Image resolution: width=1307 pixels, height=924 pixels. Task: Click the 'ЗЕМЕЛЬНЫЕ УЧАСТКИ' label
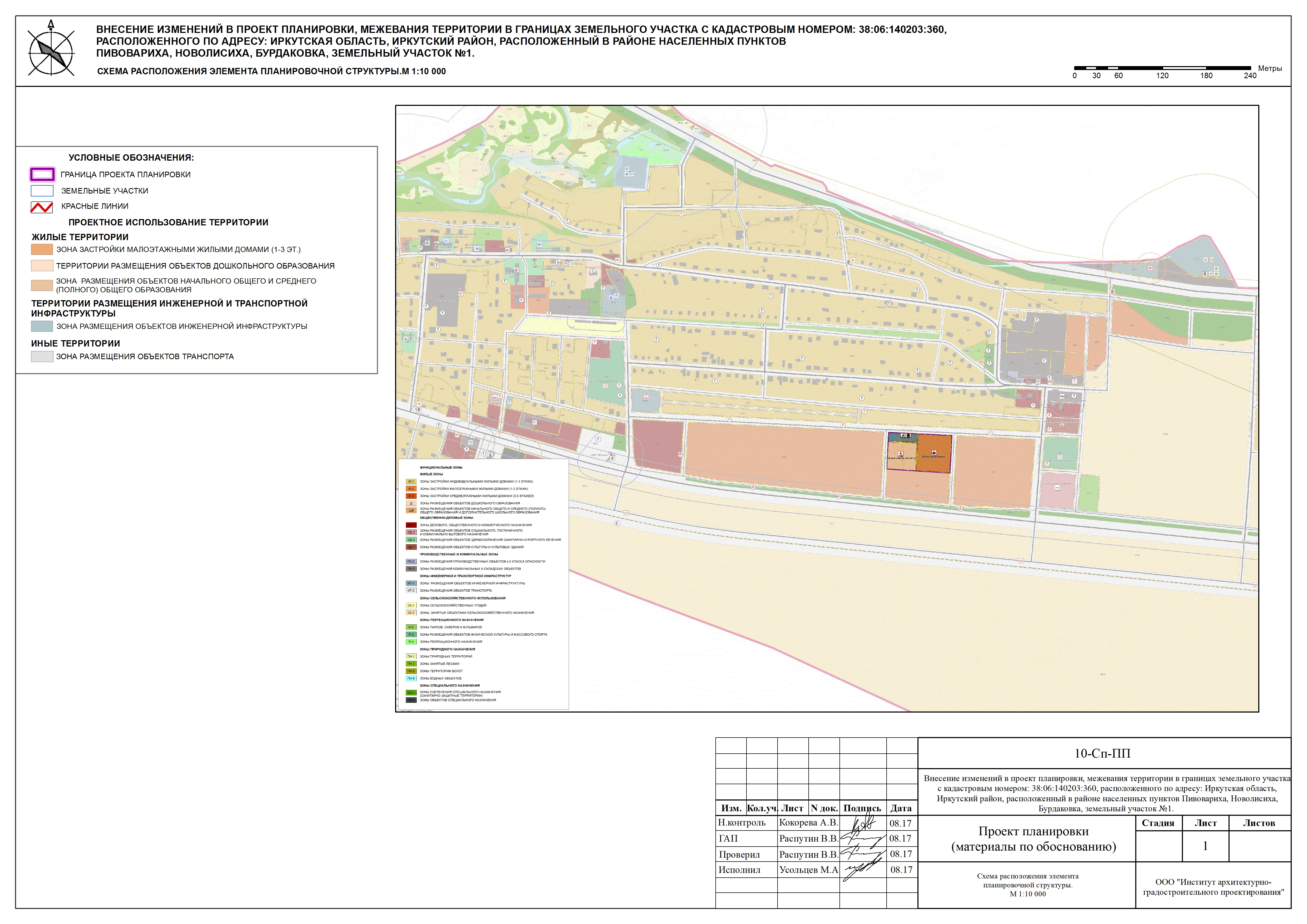(105, 191)
